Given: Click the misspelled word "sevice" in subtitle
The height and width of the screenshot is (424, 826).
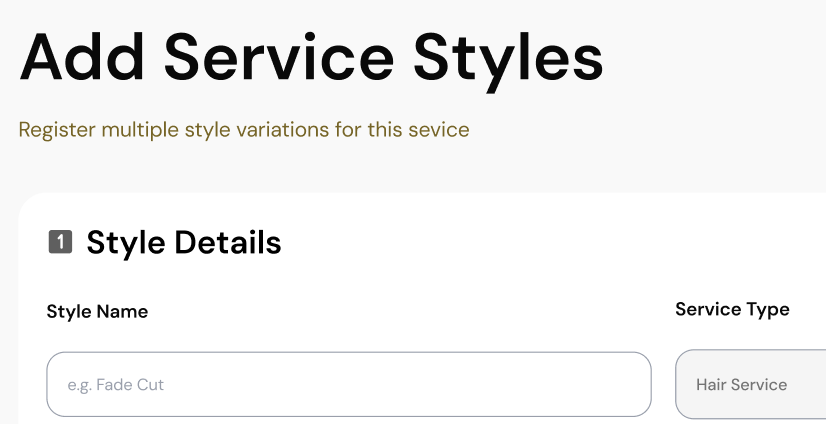Looking at the screenshot, I should point(441,130).
